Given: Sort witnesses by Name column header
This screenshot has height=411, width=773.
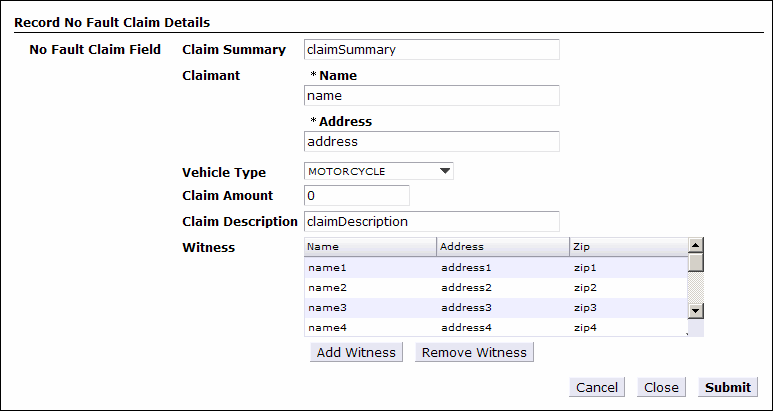Looking at the screenshot, I should tap(369, 246).
